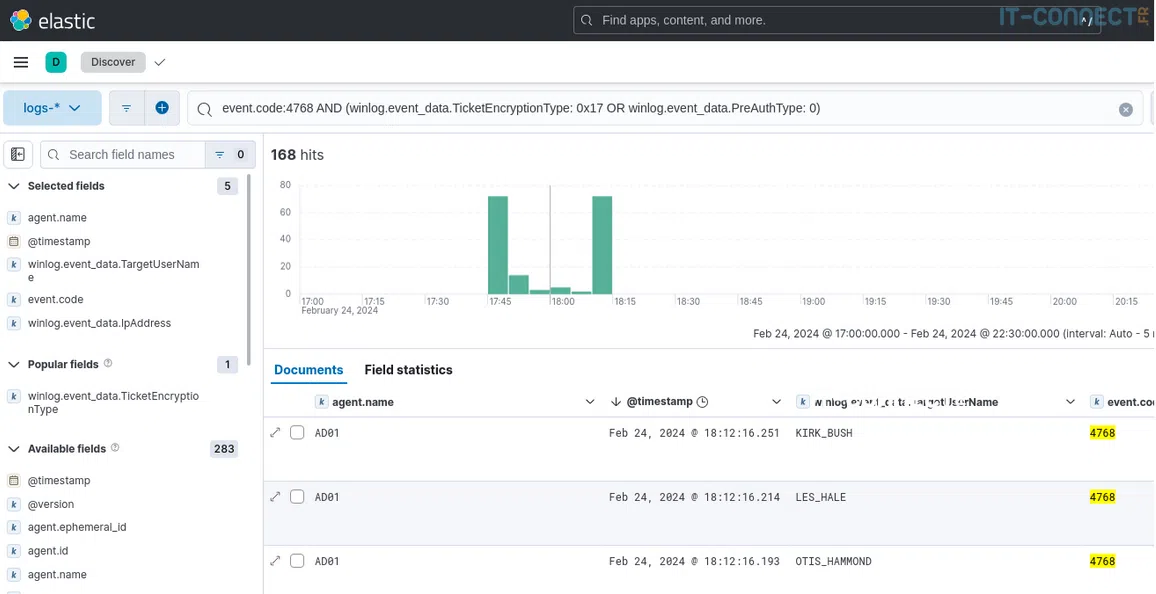The image size is (1156, 594).
Task: Clear the query with the X icon
Action: point(1125,109)
